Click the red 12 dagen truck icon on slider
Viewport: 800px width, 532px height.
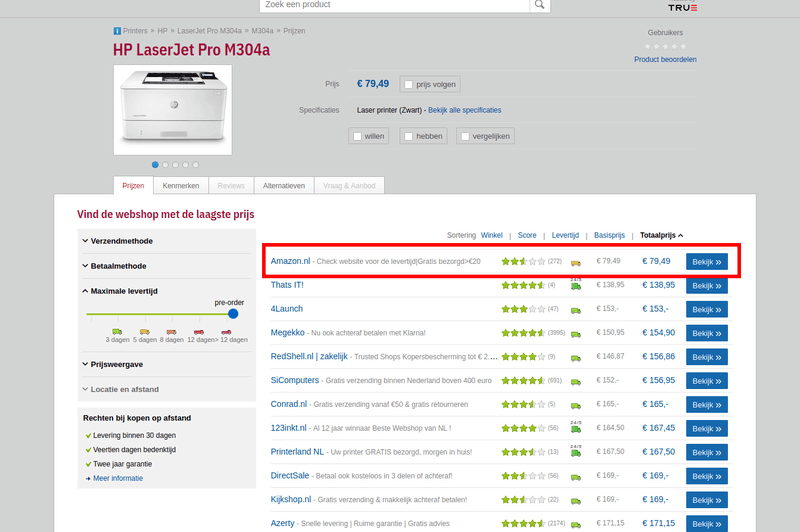tap(198, 332)
